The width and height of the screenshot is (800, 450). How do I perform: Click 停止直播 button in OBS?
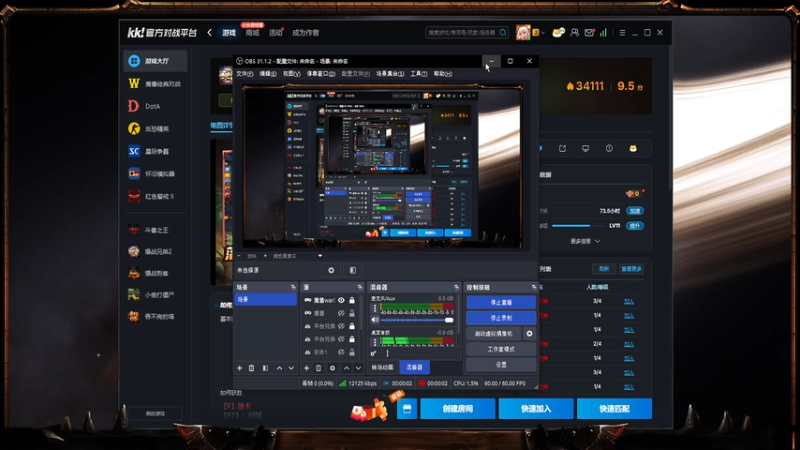pos(501,303)
